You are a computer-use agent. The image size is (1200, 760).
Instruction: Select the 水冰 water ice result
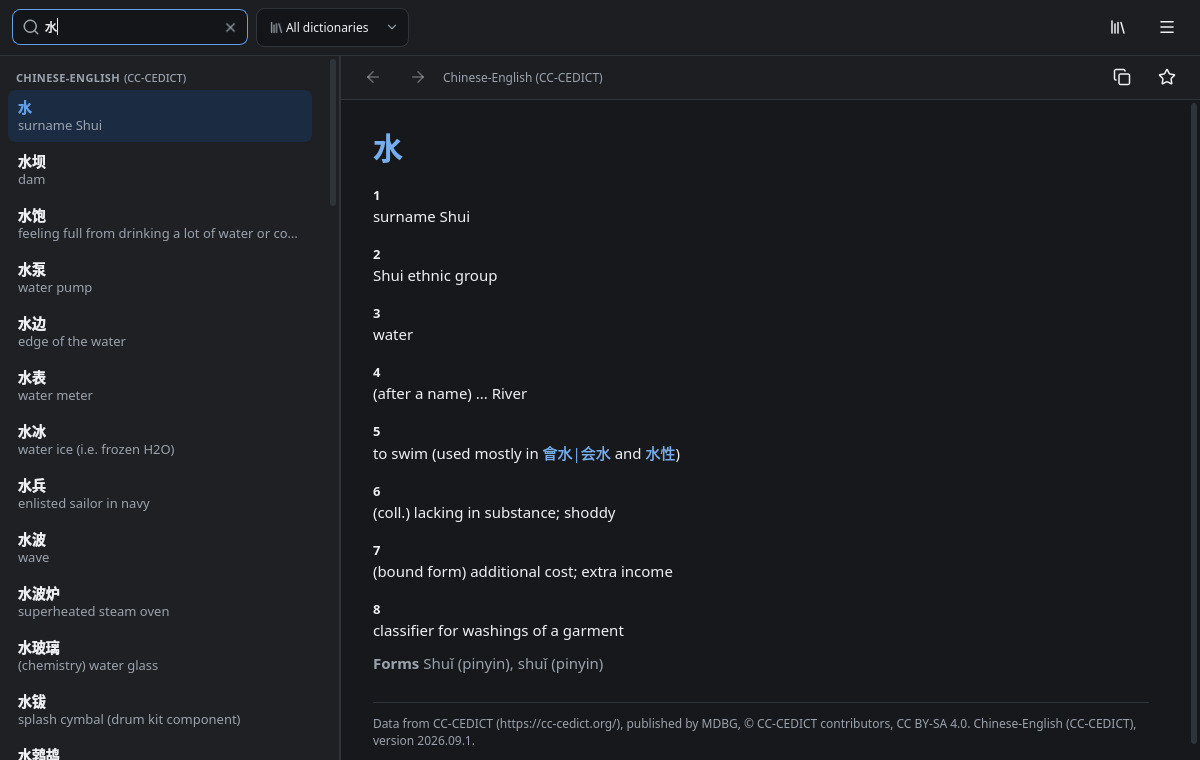(160, 440)
